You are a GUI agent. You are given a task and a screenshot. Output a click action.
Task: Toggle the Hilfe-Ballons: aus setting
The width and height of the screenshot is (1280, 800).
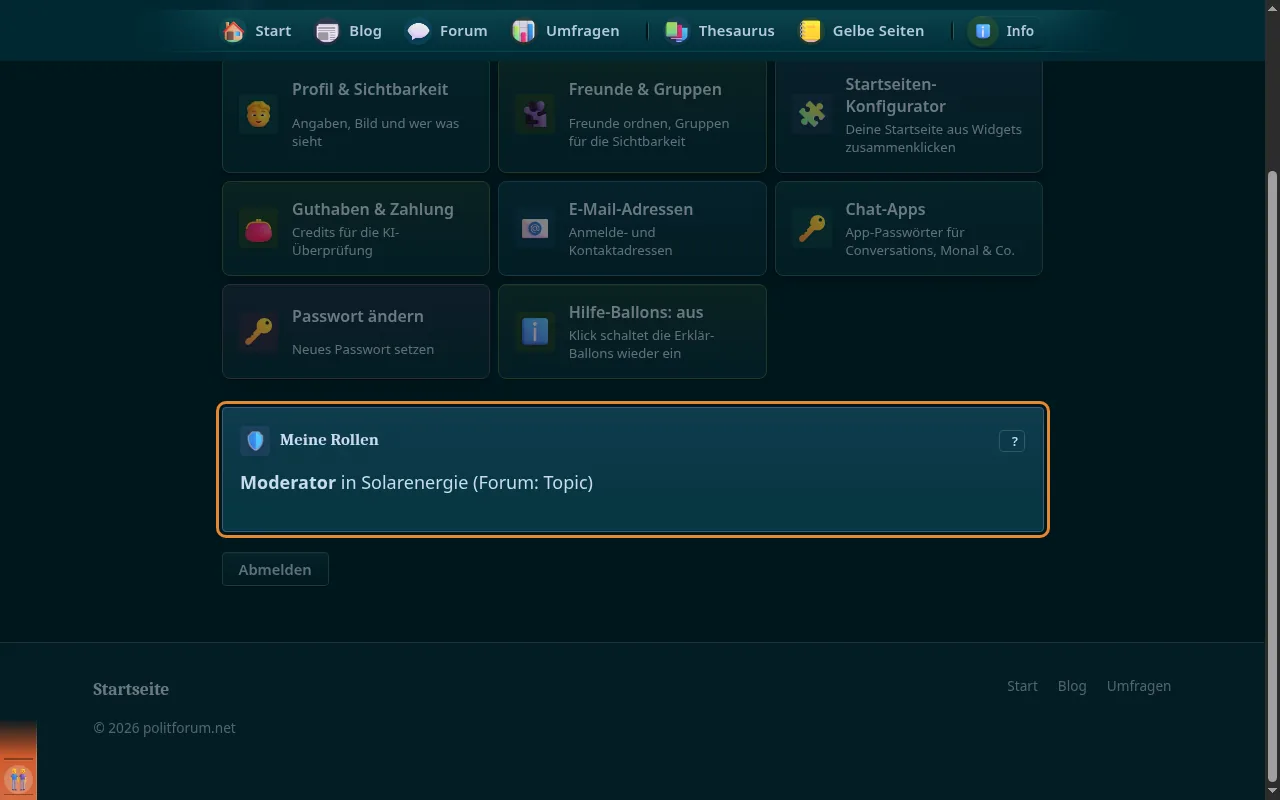pos(632,331)
